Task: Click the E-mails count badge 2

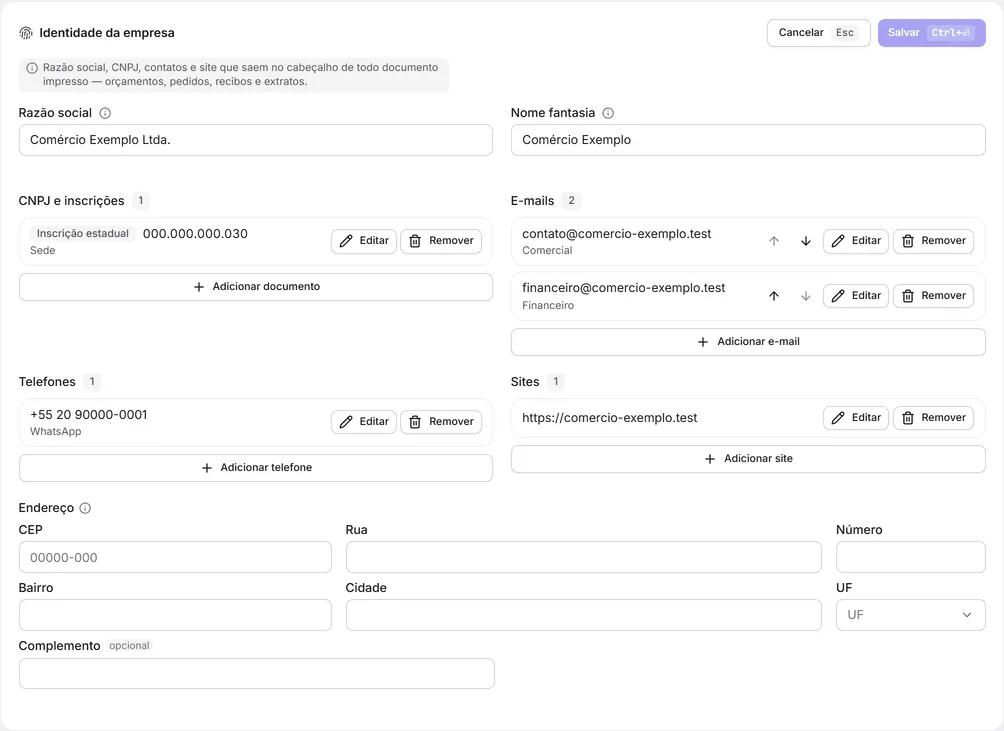Action: pyautogui.click(x=571, y=201)
